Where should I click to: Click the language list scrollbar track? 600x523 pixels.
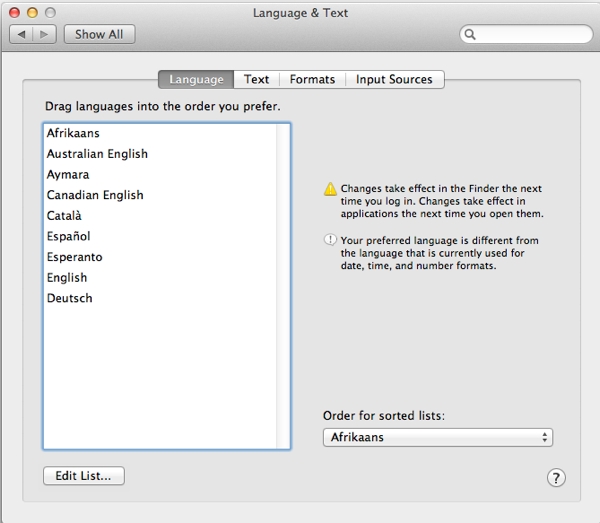(x=283, y=286)
